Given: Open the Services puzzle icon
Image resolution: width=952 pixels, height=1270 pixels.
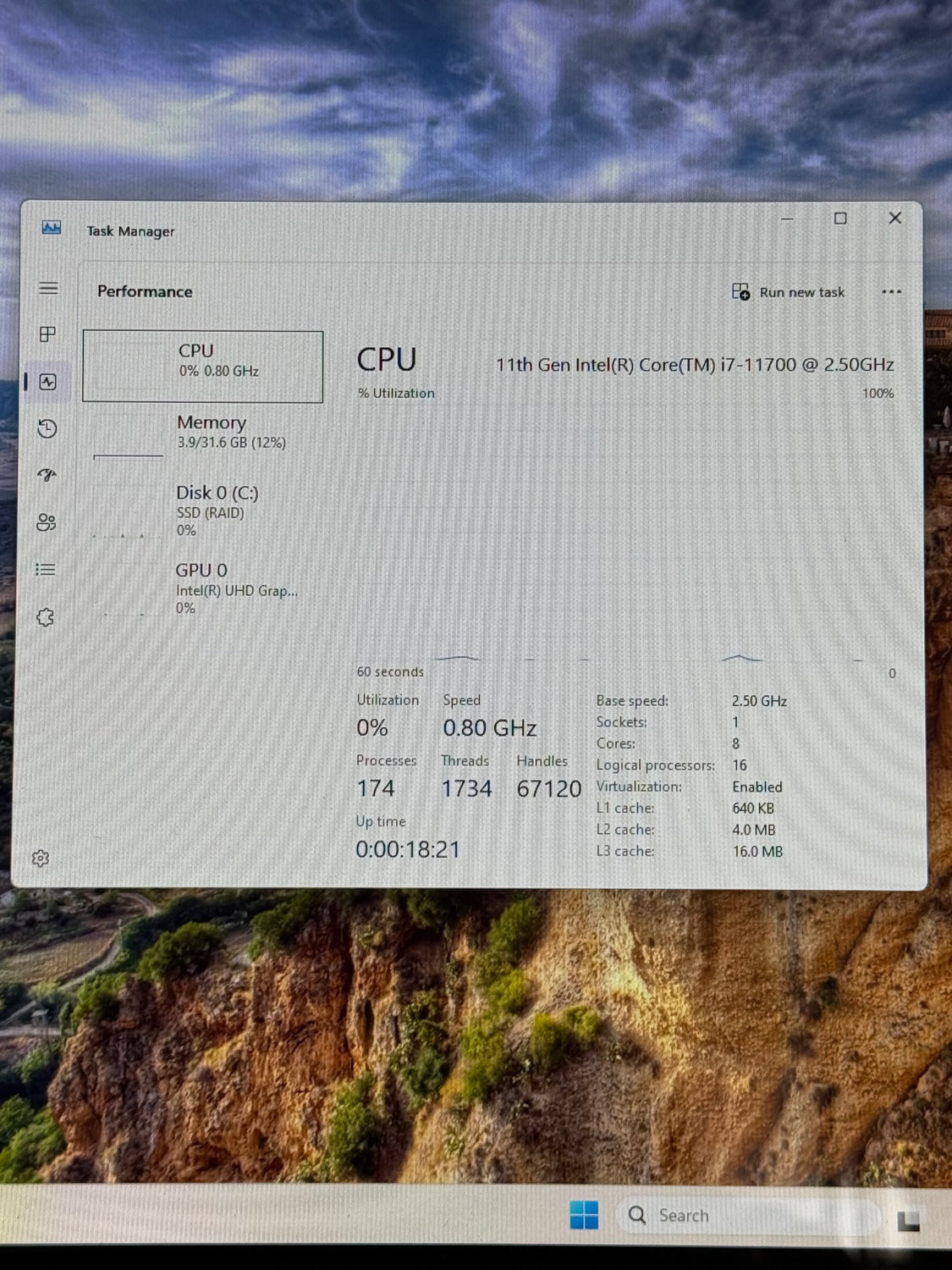Looking at the screenshot, I should [x=46, y=617].
